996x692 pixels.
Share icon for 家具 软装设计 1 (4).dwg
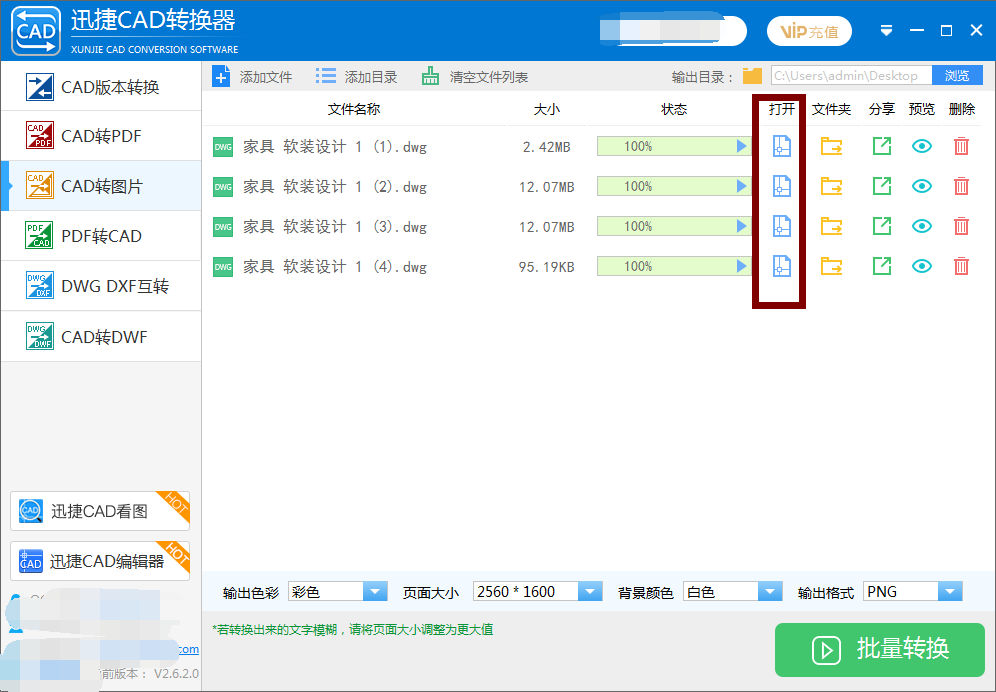(882, 266)
